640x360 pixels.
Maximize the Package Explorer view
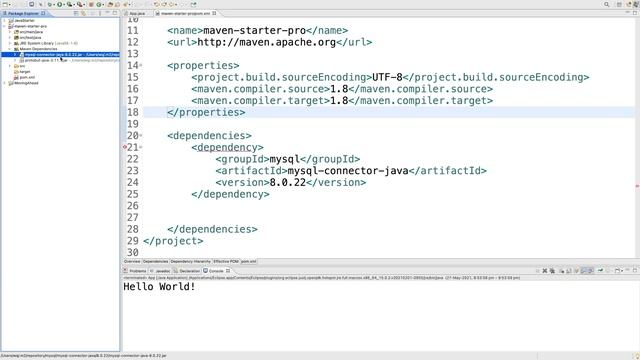tap(115, 13)
